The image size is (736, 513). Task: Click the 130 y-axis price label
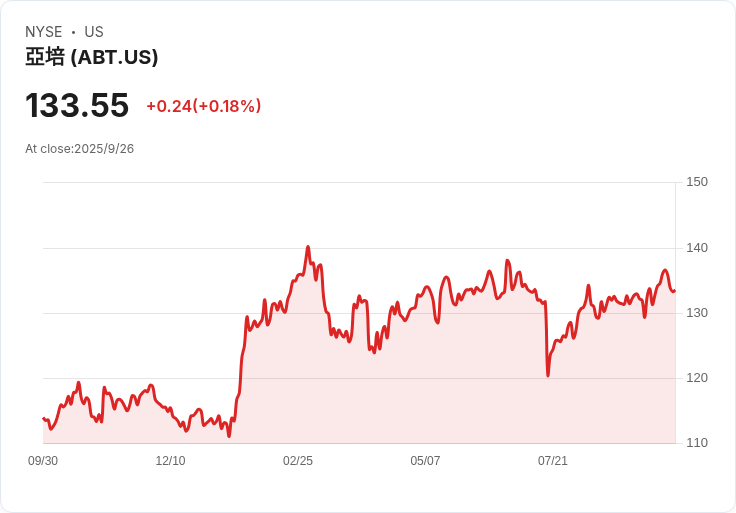pos(697,313)
